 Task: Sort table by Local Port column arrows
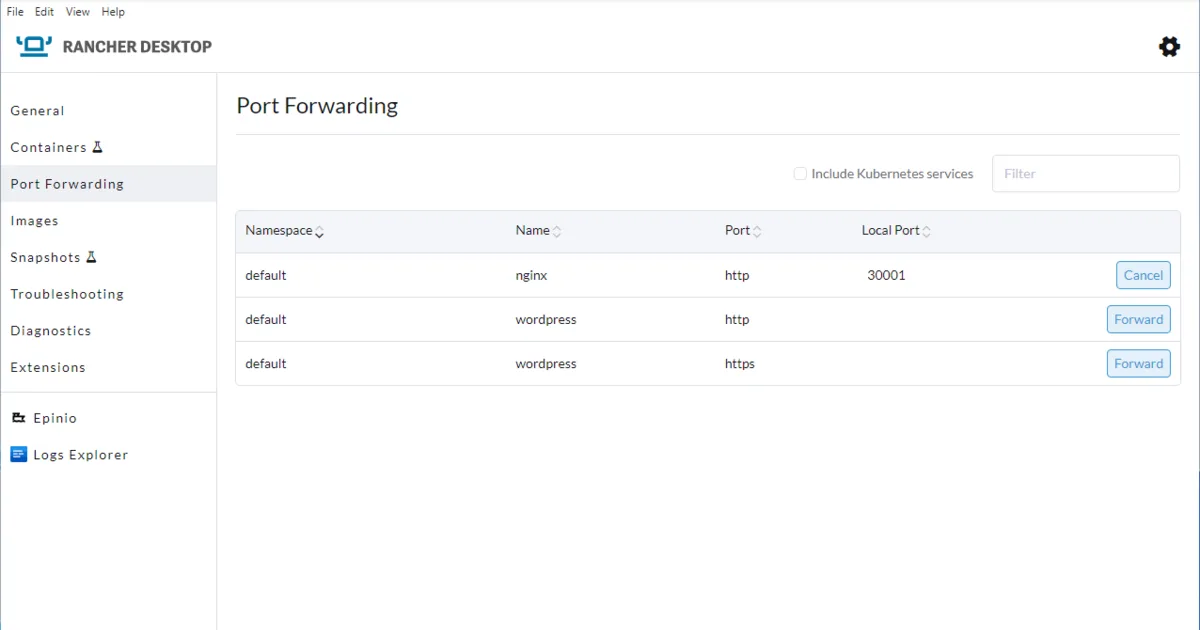click(926, 232)
